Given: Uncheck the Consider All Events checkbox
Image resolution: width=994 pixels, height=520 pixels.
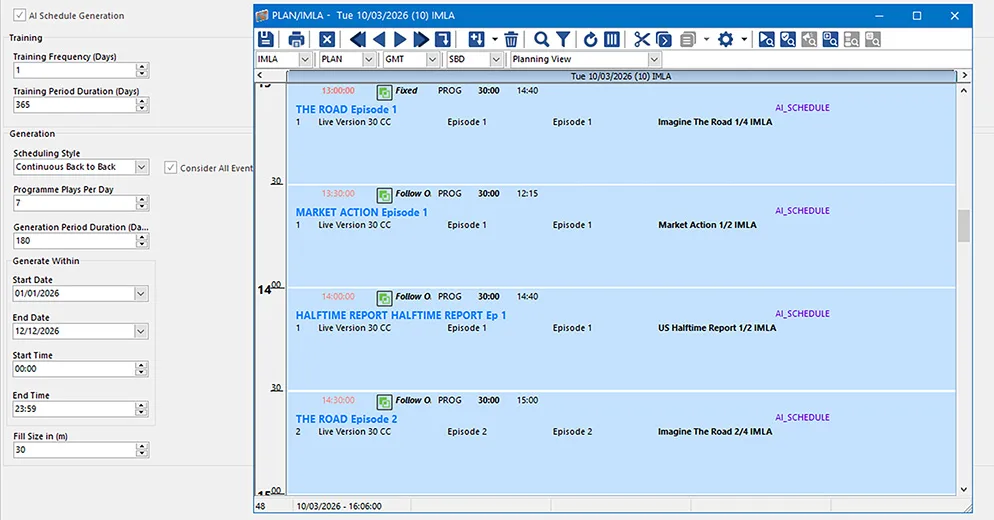Looking at the screenshot, I should tap(171, 168).
